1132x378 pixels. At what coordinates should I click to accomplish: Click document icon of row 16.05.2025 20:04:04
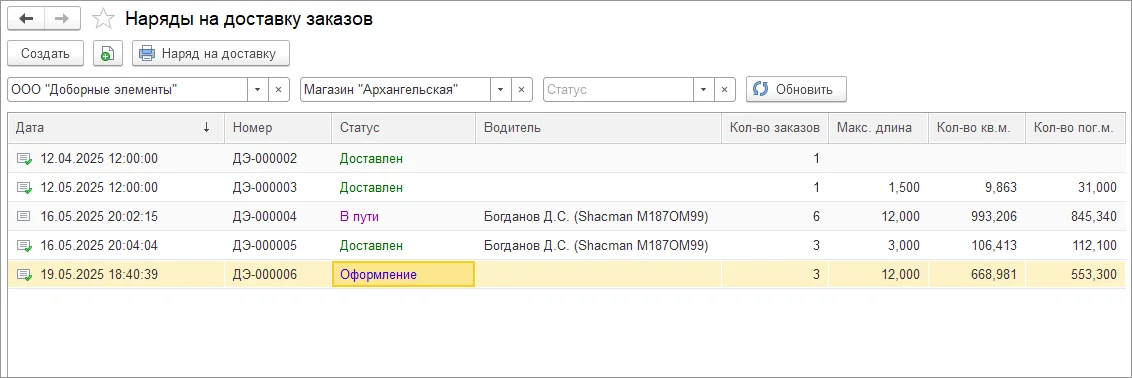coord(25,246)
